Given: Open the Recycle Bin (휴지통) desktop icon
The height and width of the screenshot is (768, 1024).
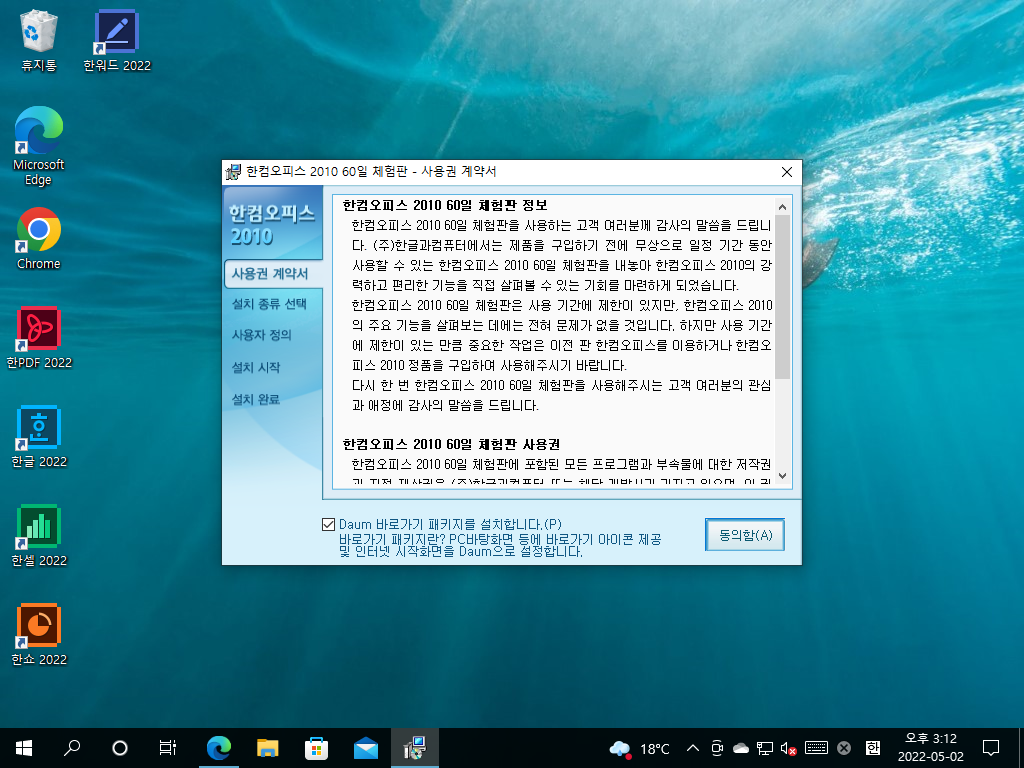Looking at the screenshot, I should coord(39,40).
